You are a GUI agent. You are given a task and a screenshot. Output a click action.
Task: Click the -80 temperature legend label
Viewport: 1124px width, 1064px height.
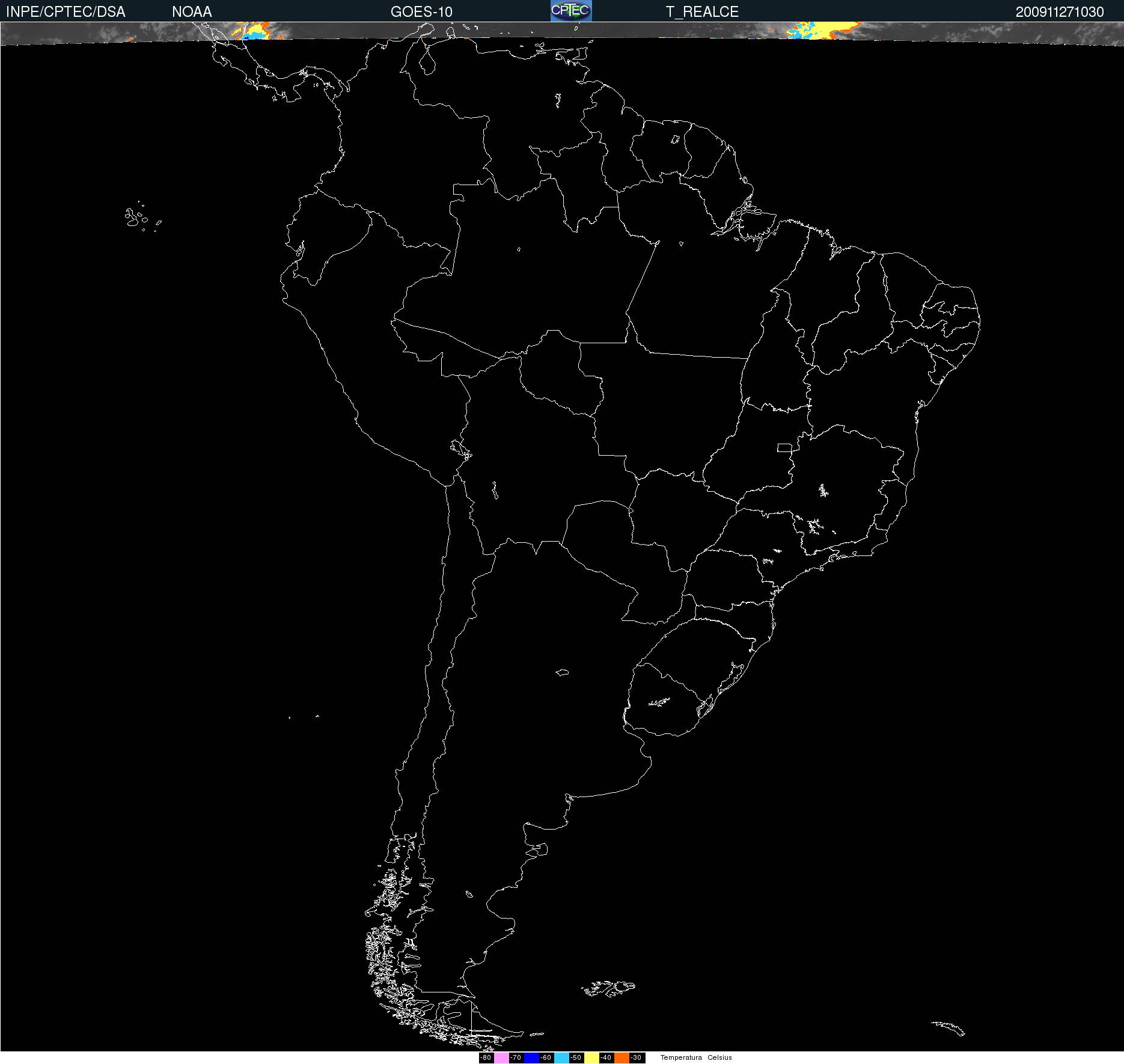click(486, 1058)
